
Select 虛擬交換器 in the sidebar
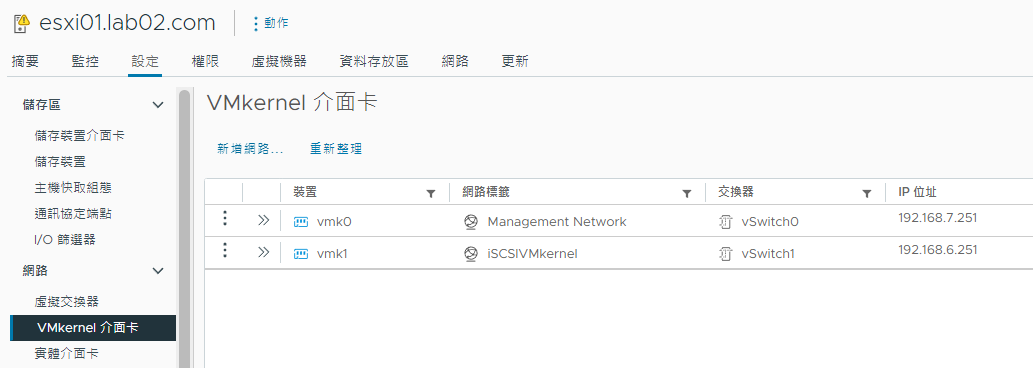coord(67,302)
